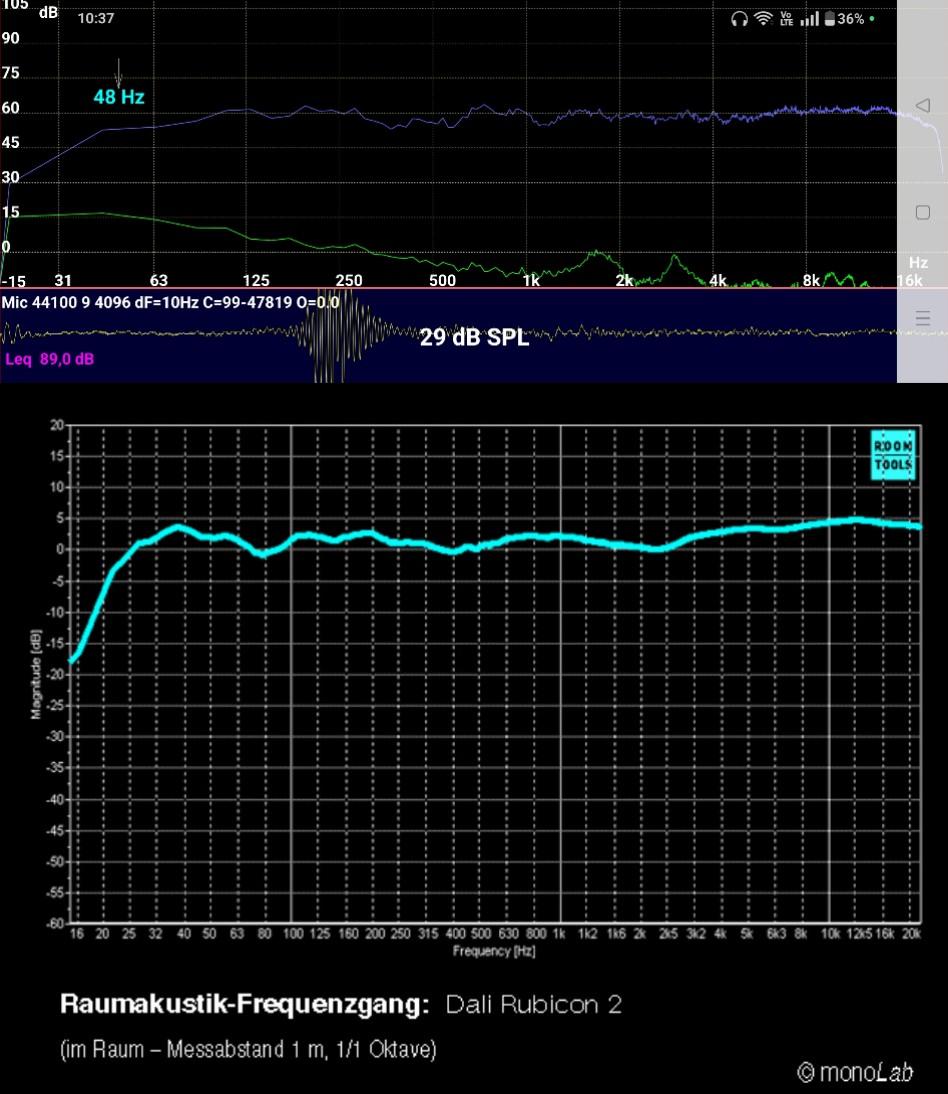Click the monoLab copyright text
This screenshot has height=1094, width=948.
(855, 1072)
